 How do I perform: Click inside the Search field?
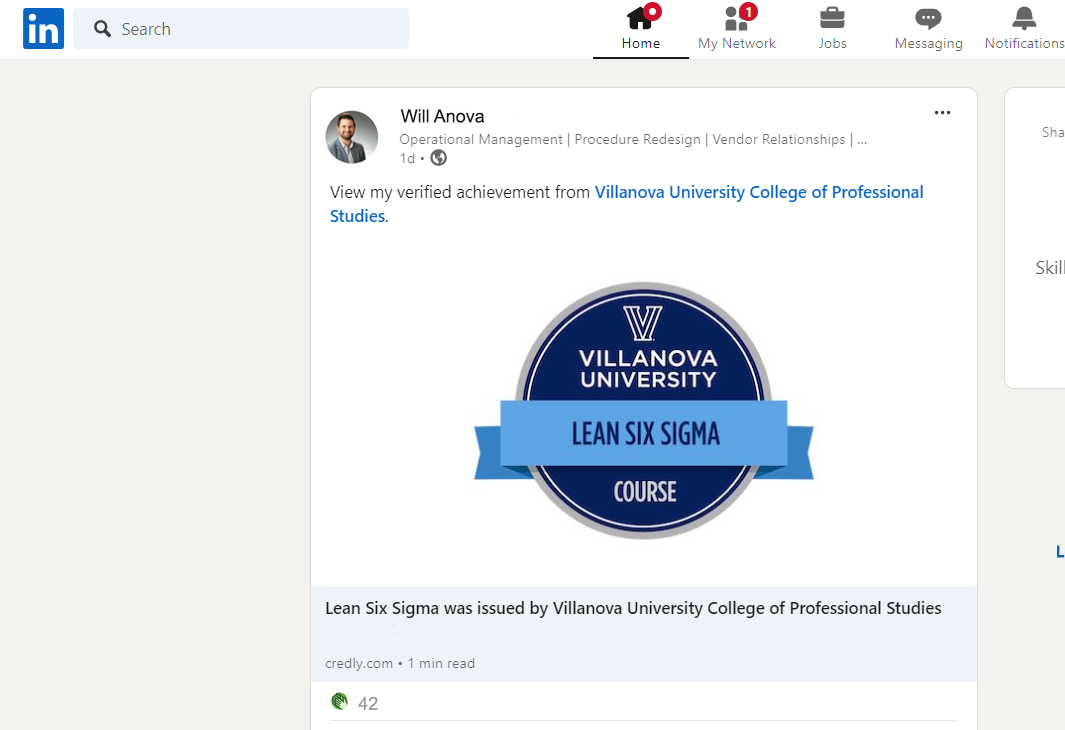240,28
